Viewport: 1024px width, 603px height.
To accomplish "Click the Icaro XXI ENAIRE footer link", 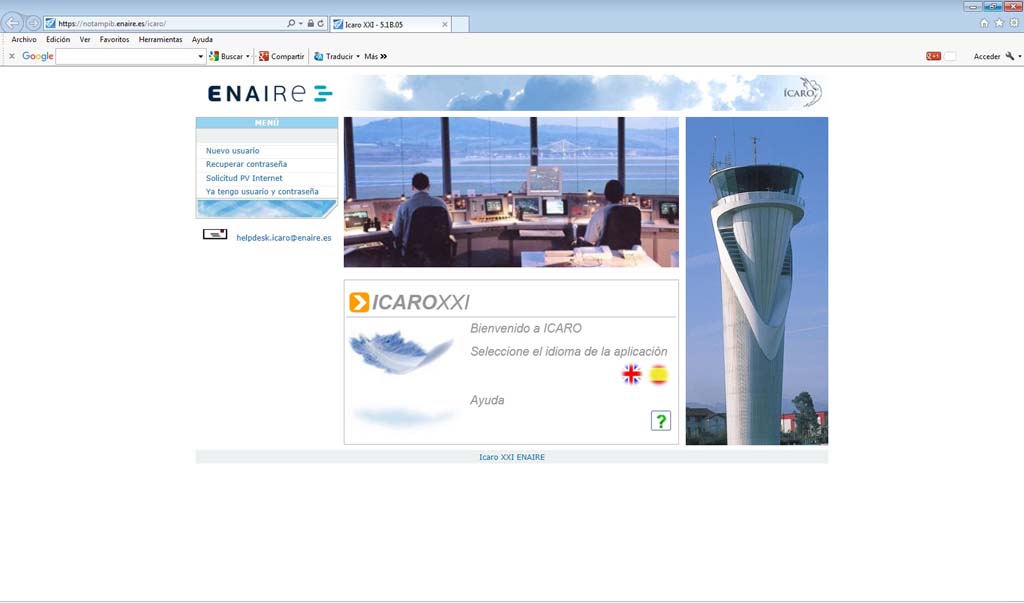I will [x=511, y=456].
